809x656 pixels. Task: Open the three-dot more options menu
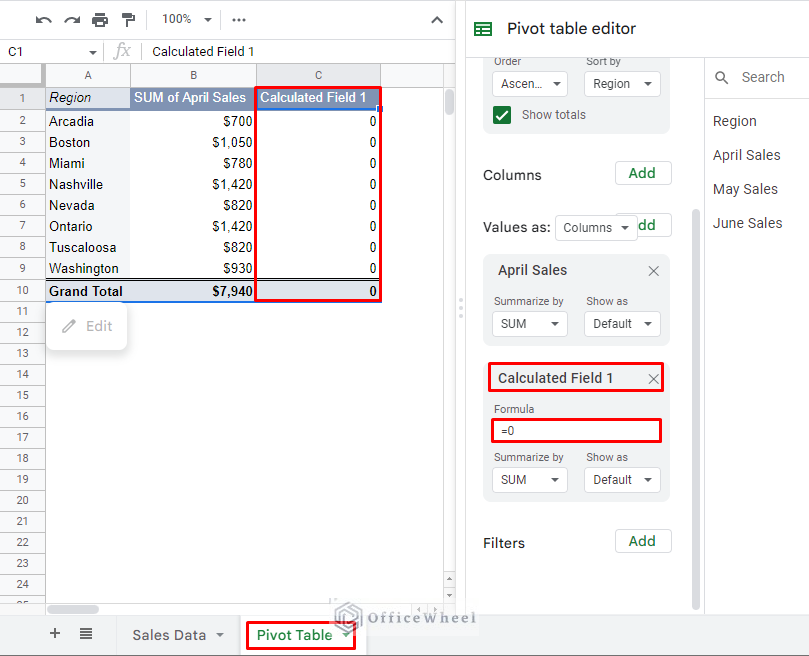(239, 20)
